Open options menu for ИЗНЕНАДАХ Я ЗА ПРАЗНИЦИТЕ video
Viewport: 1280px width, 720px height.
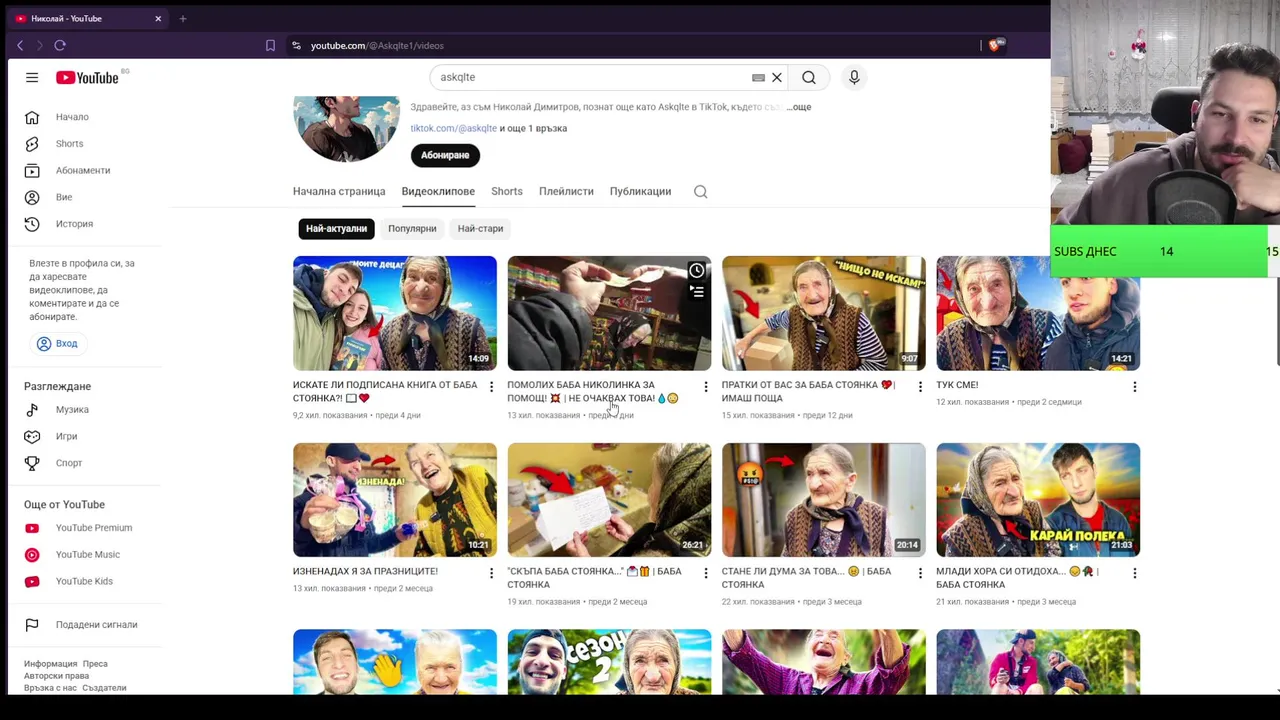491,573
